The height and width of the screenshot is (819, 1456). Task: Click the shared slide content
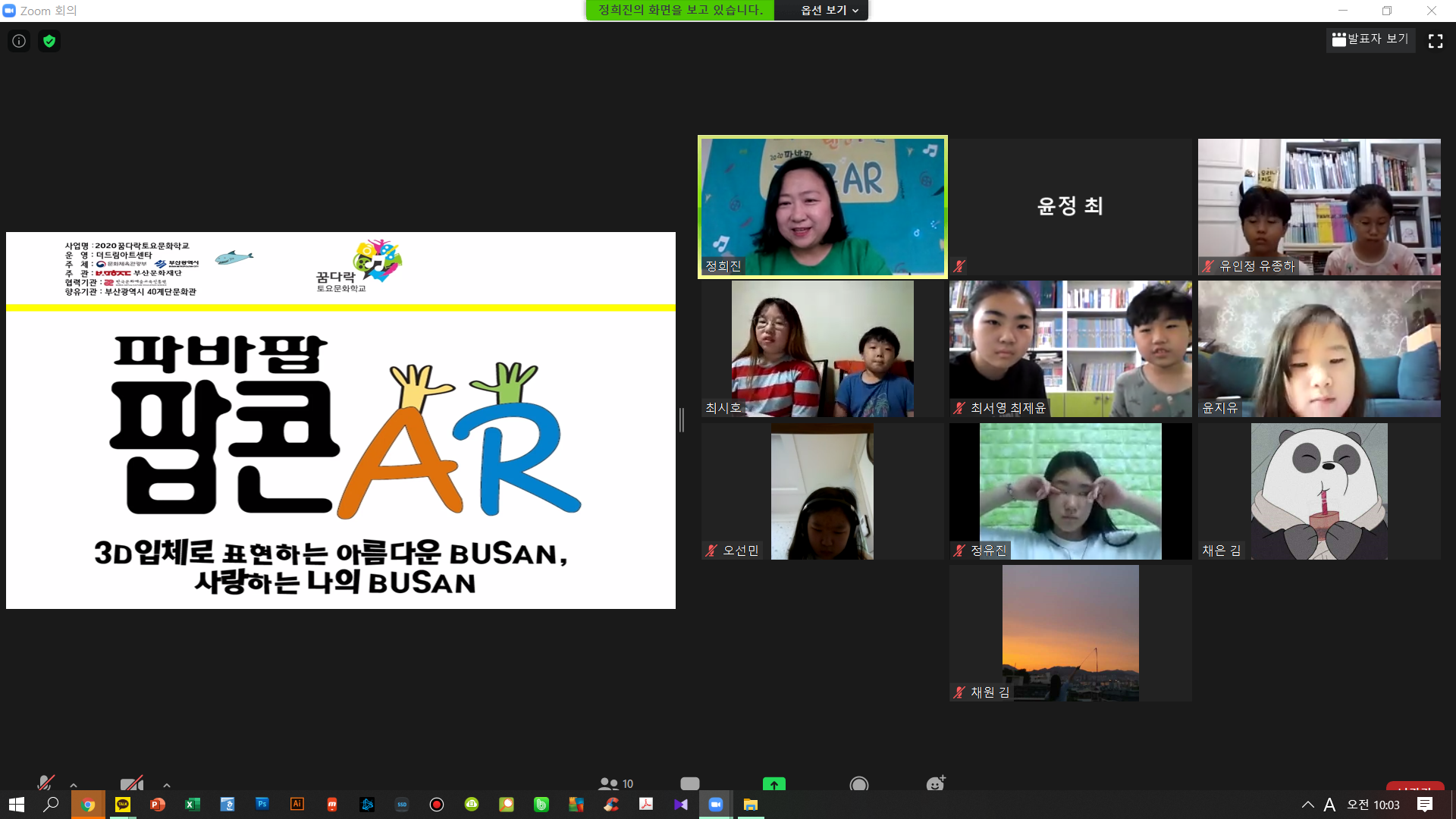(x=340, y=420)
